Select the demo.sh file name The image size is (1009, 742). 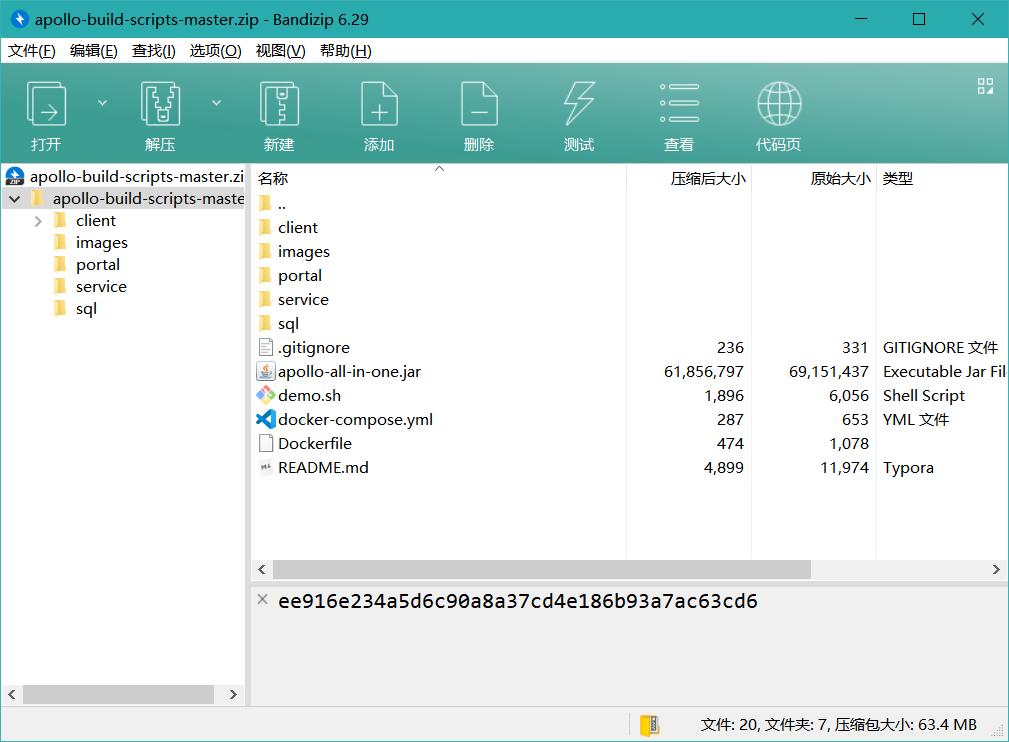point(310,396)
